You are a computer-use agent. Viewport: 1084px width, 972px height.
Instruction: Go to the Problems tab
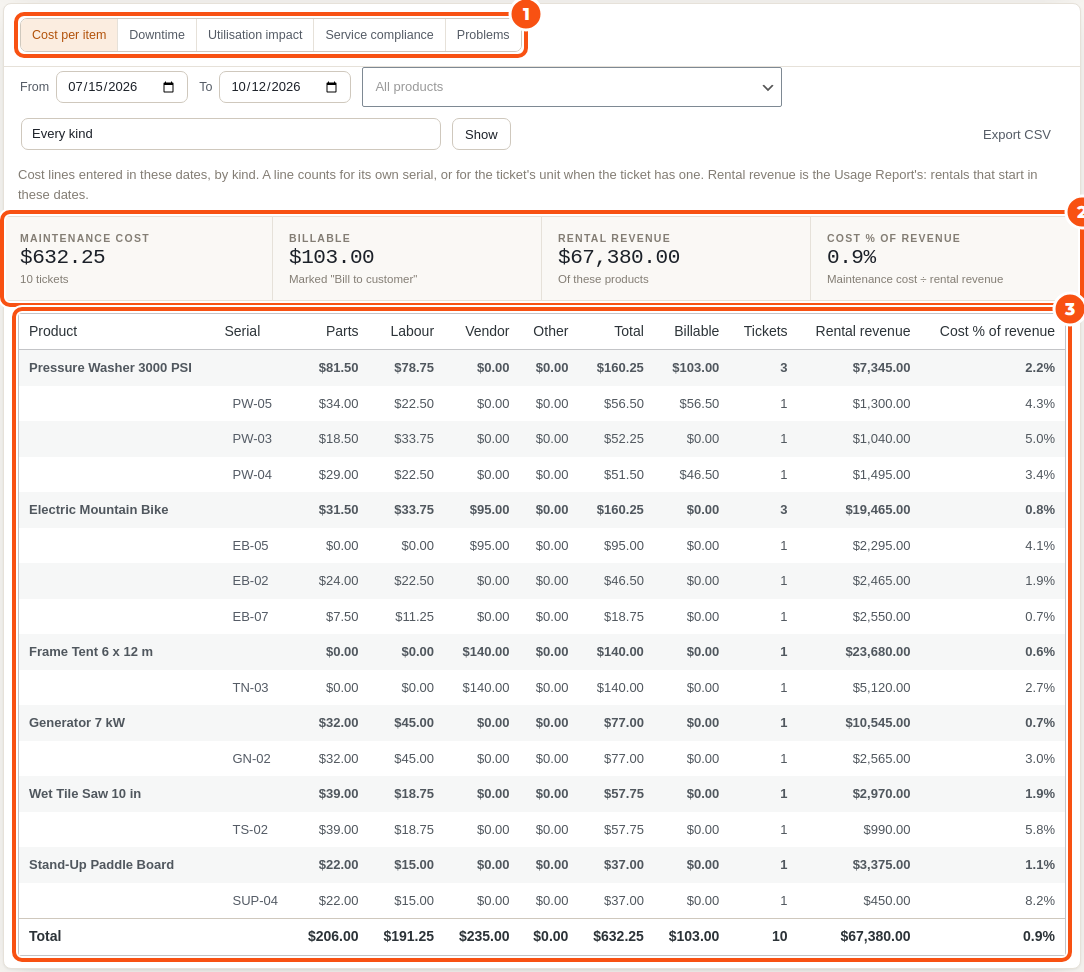pyautogui.click(x=483, y=35)
